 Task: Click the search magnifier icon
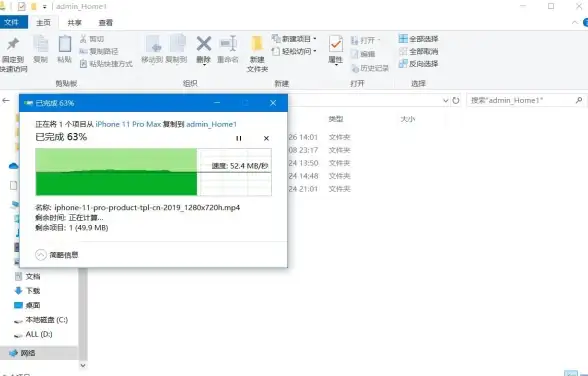click(x=579, y=100)
